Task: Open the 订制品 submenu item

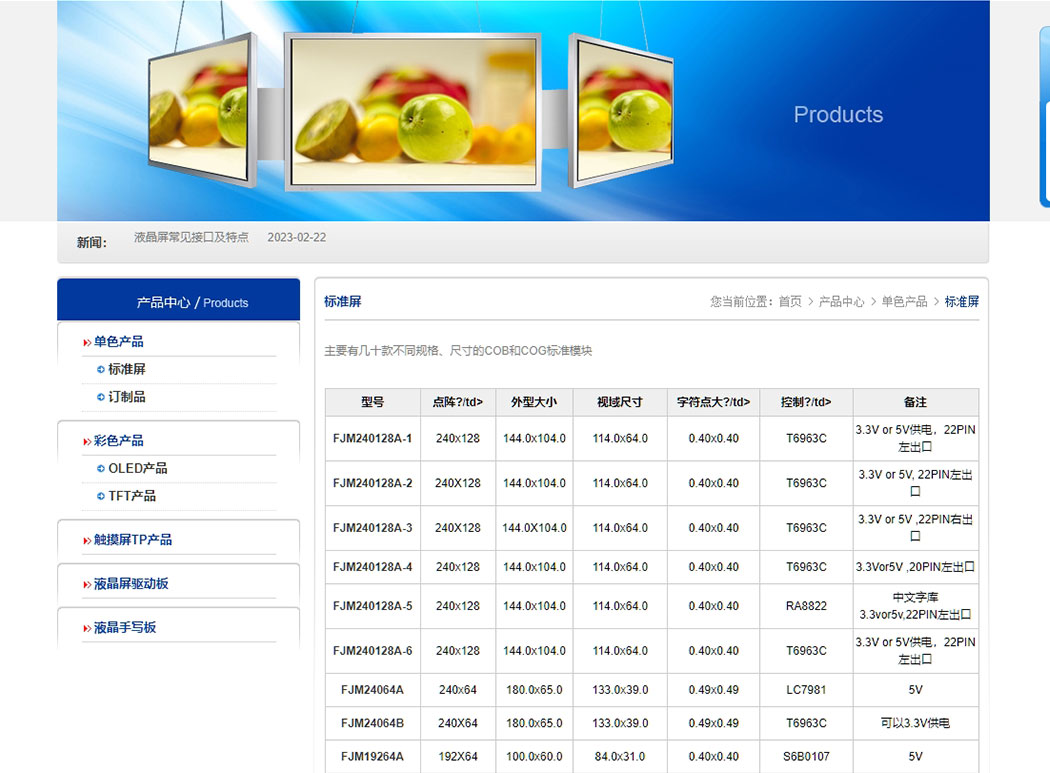Action: 127,397
